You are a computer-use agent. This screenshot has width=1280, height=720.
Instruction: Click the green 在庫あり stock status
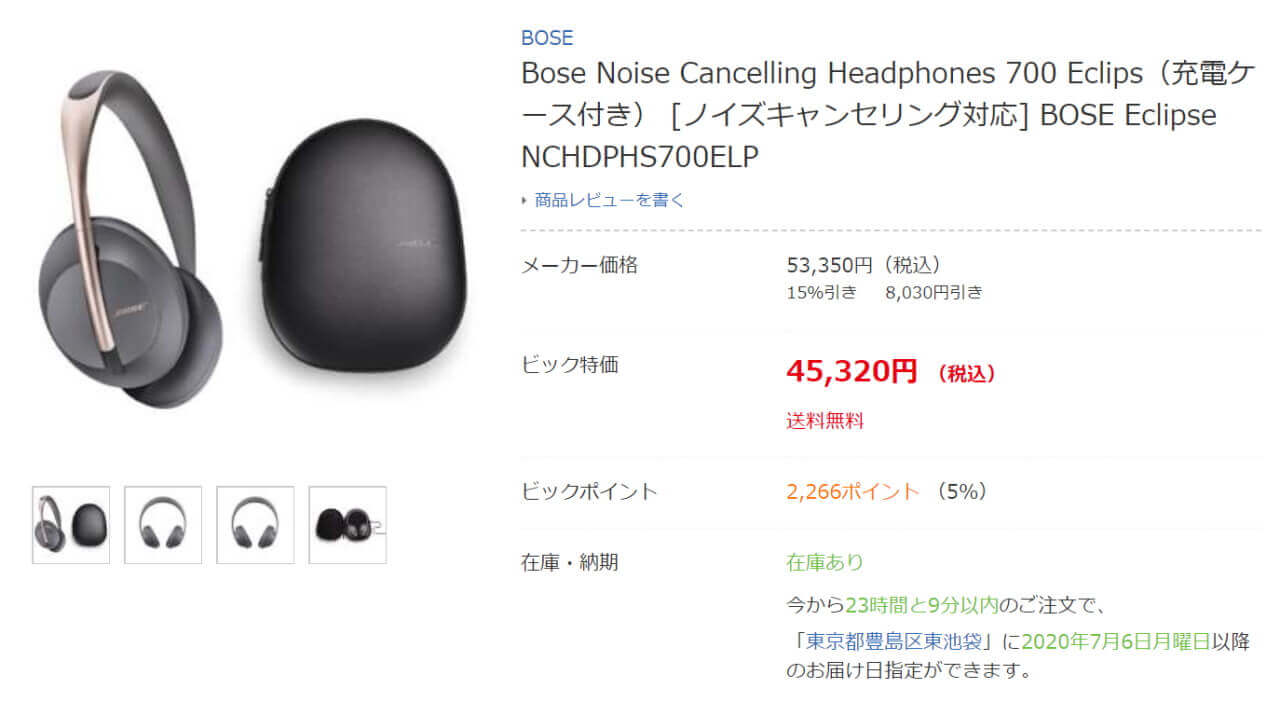(824, 562)
